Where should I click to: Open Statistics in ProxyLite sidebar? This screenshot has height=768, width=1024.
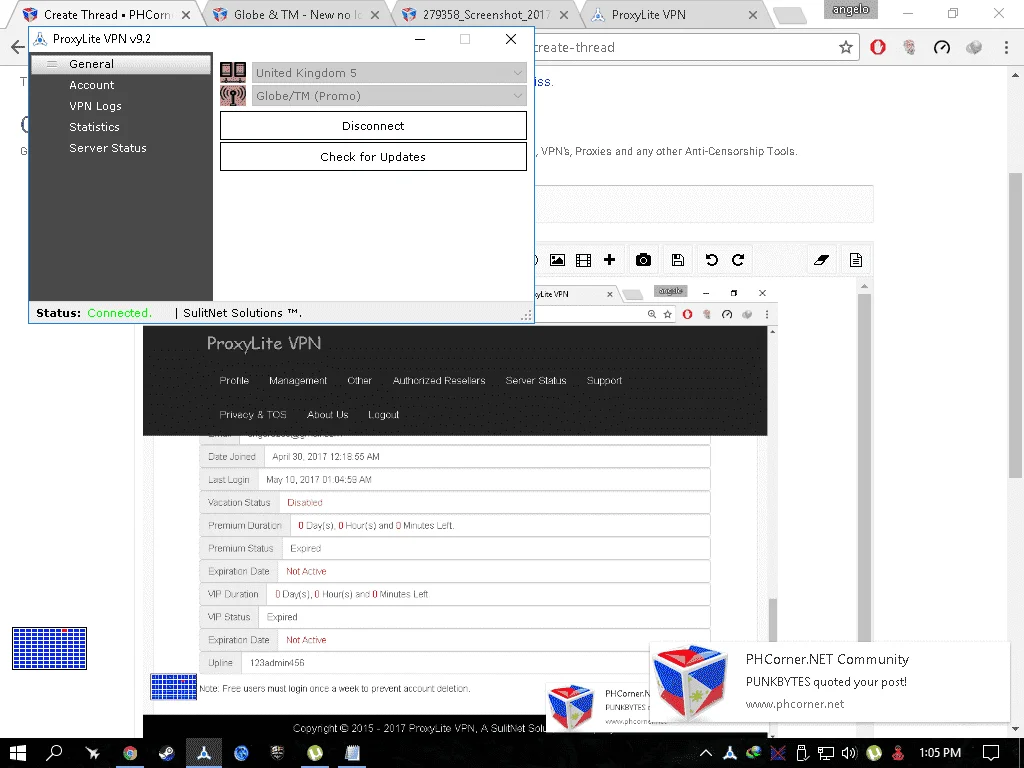94,127
